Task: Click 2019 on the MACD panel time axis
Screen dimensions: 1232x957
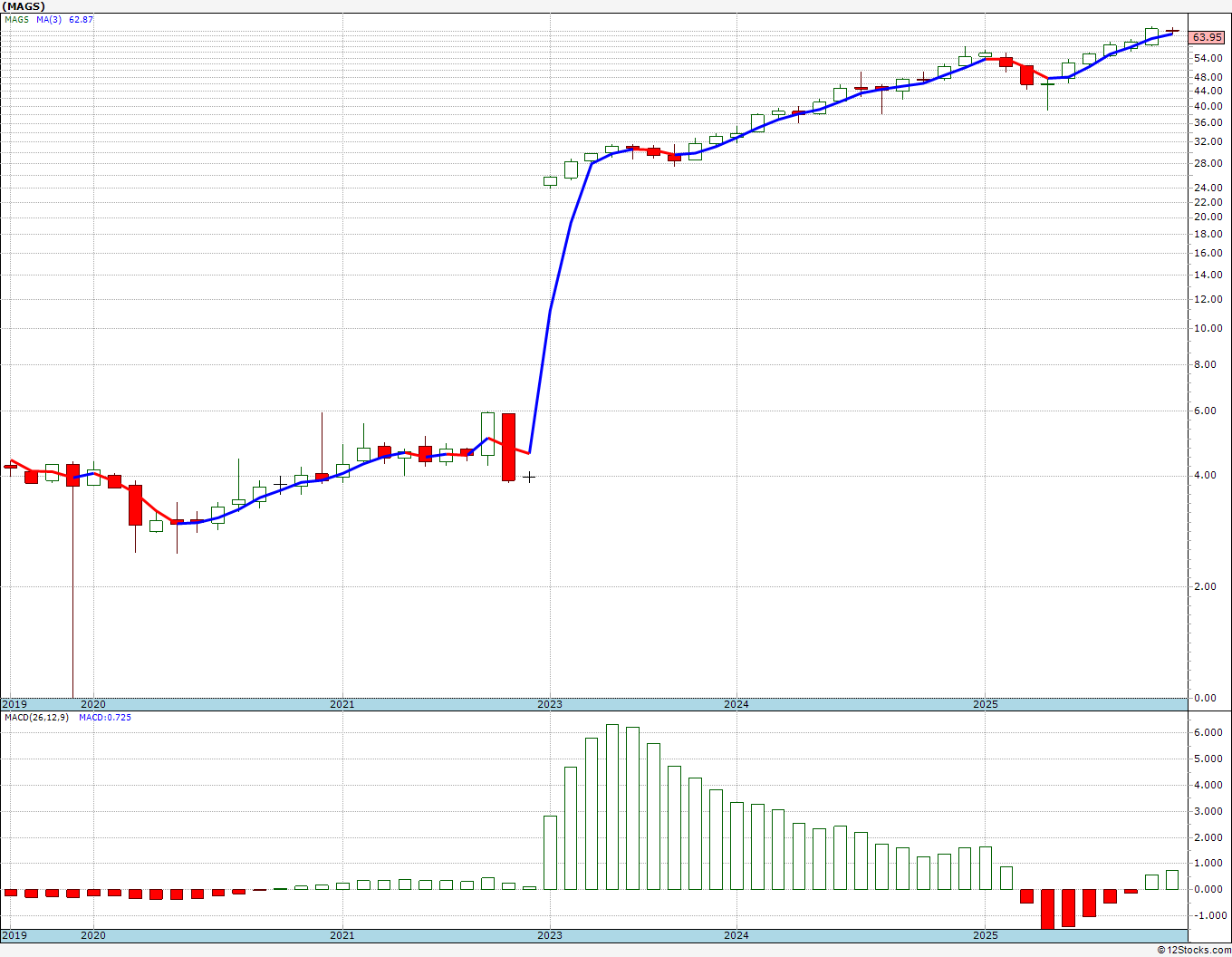Action: [x=14, y=934]
